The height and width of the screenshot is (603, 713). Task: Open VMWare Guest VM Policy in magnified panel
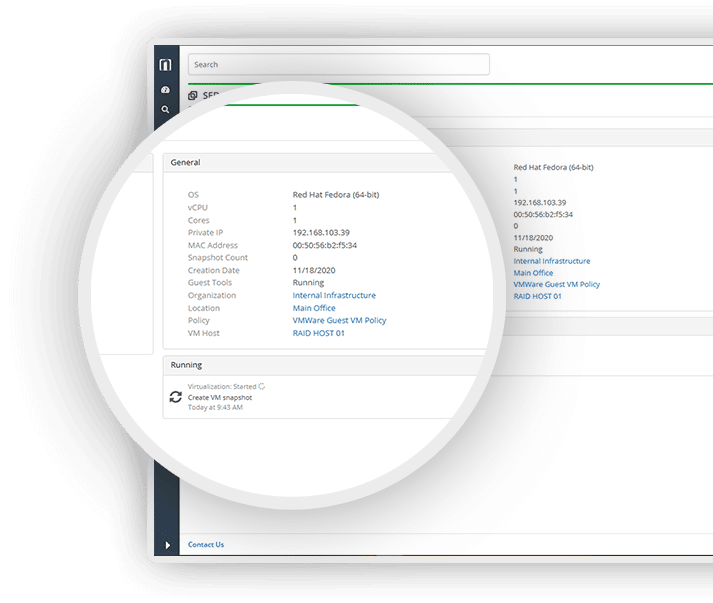pos(339,321)
